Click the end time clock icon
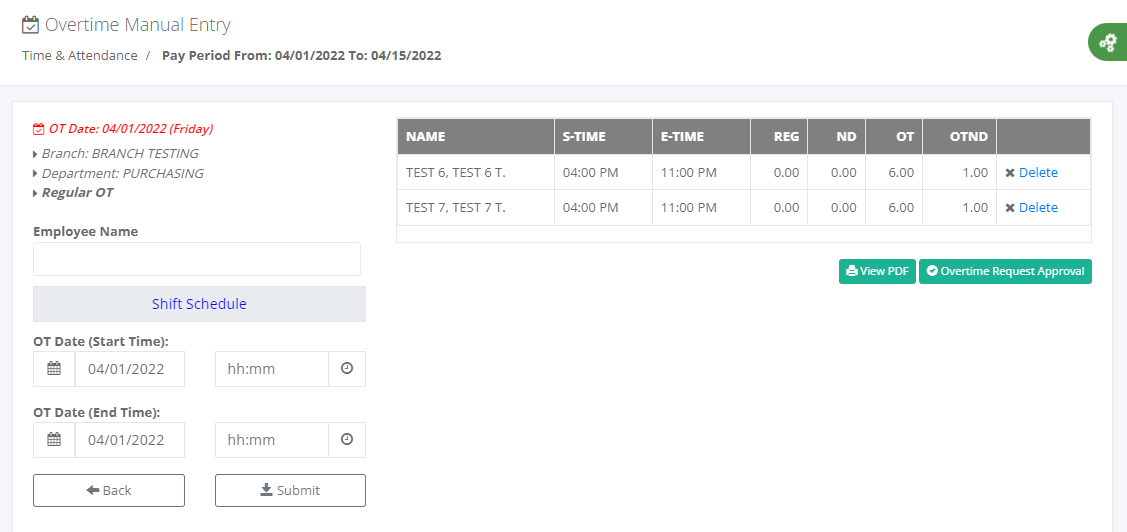The image size is (1127, 532). [x=347, y=440]
